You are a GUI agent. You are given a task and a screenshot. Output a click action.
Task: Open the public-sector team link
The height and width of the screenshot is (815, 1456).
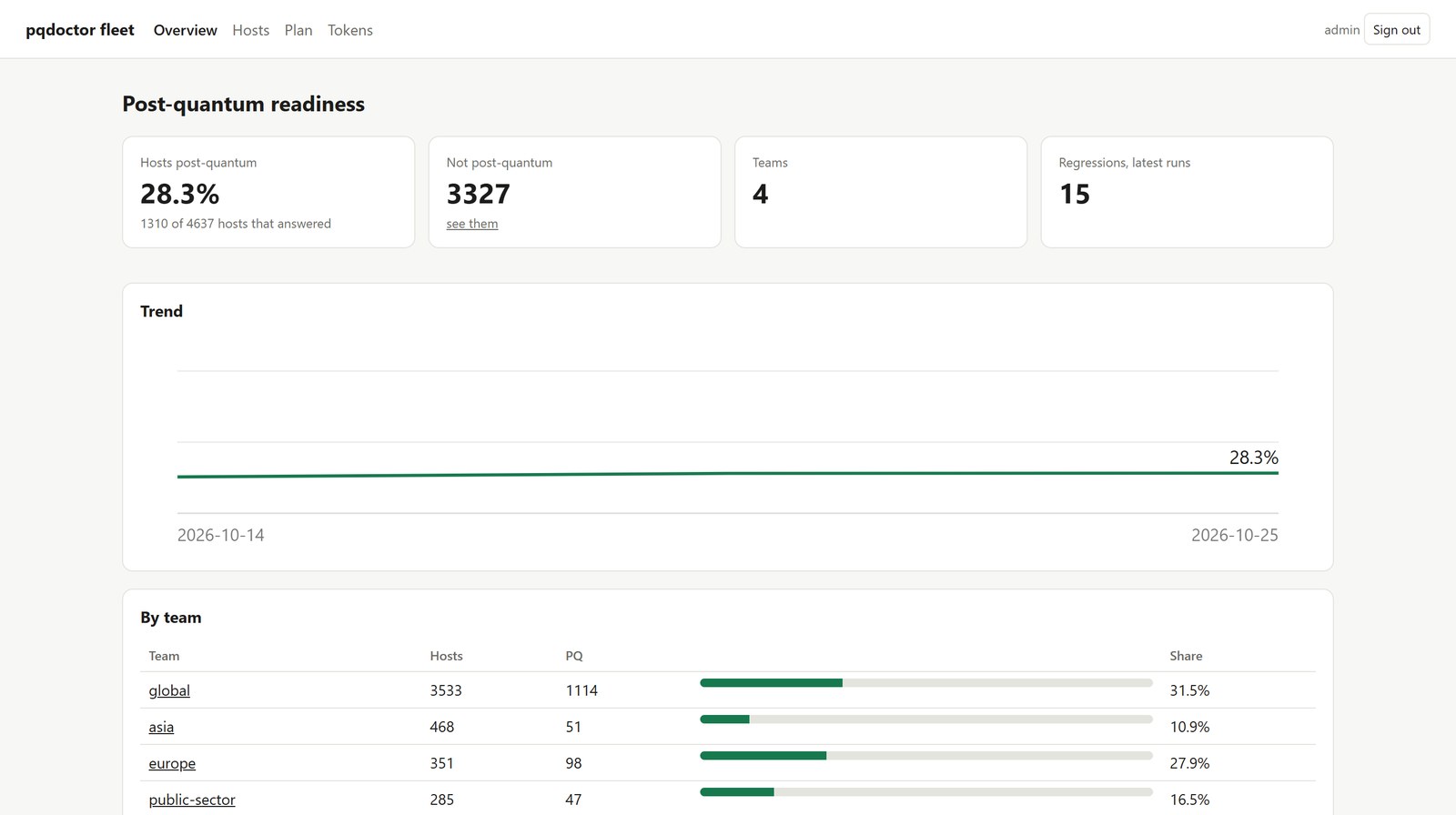(192, 800)
